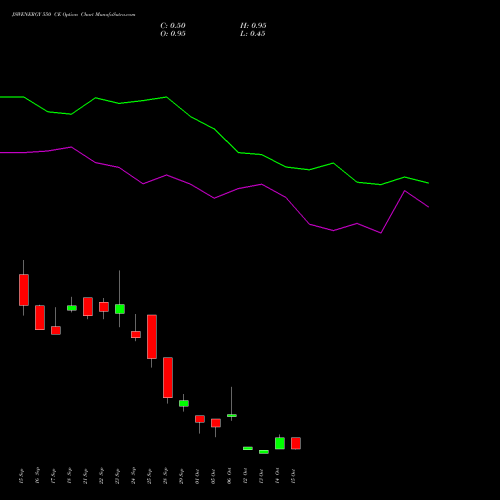Click the small red candle for 17 Sep
Screen dimensions: 500x500
pos(56,330)
